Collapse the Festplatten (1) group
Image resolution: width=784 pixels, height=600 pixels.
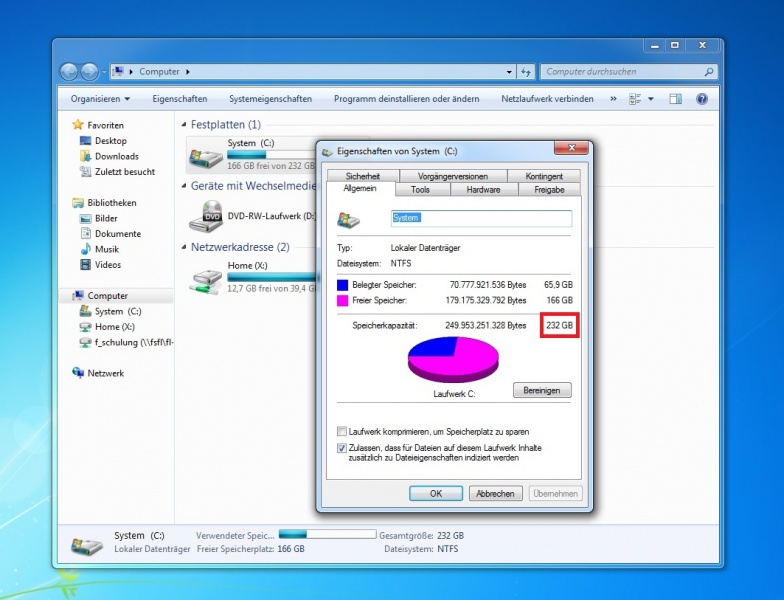(184, 124)
